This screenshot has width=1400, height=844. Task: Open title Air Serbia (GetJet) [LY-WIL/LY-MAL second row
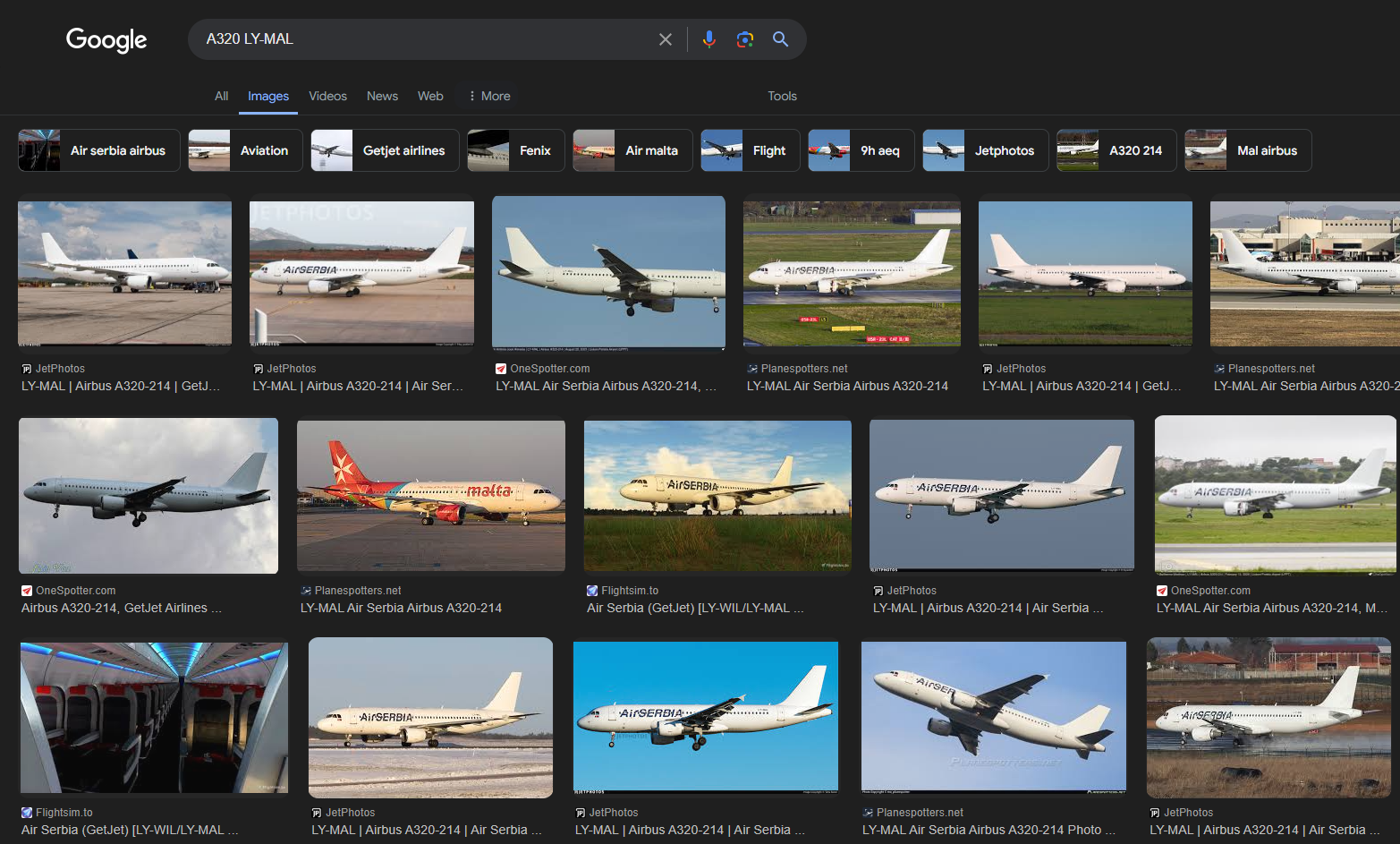(x=695, y=608)
